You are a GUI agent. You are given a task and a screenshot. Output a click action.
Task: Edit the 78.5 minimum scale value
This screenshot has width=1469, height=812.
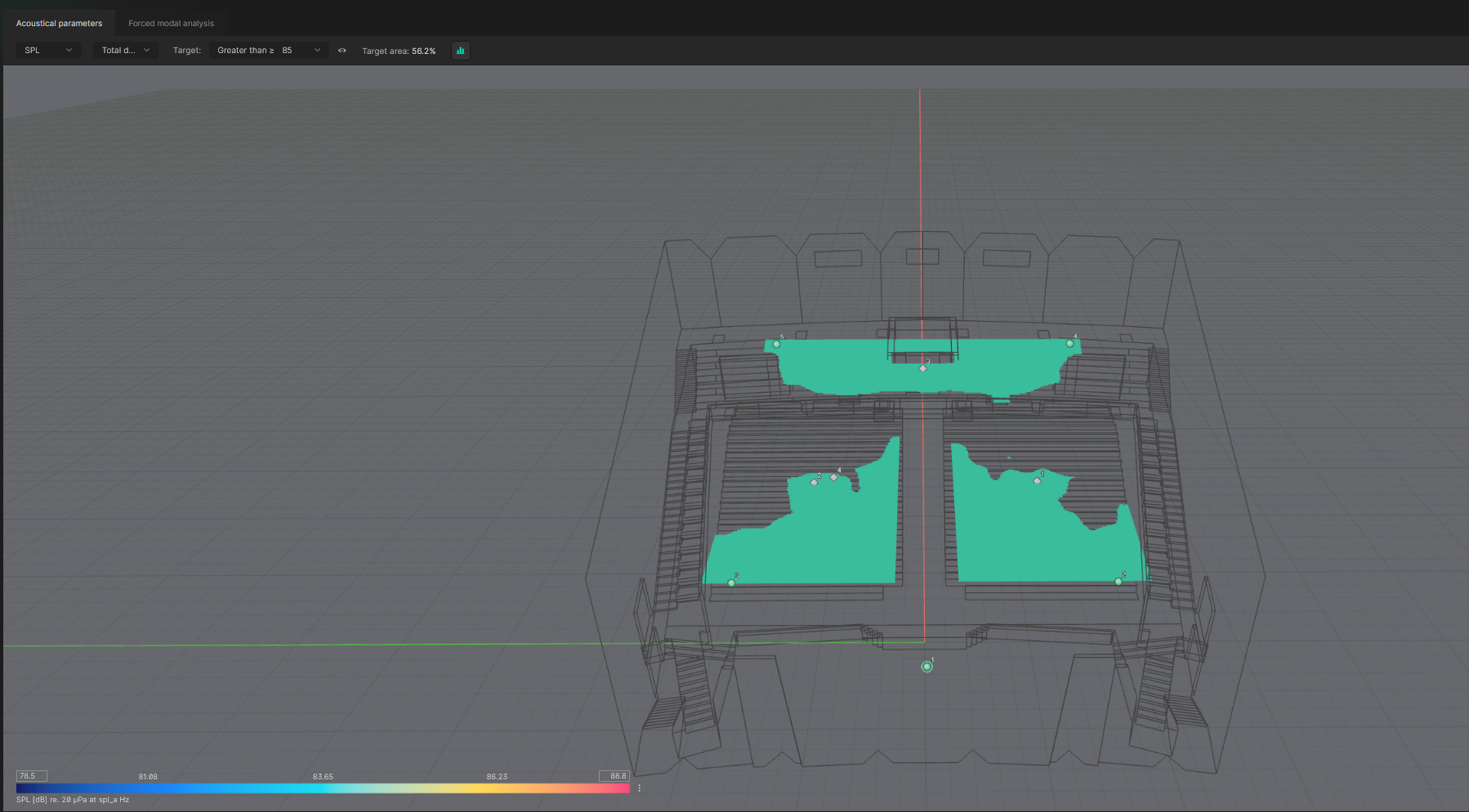(x=31, y=776)
